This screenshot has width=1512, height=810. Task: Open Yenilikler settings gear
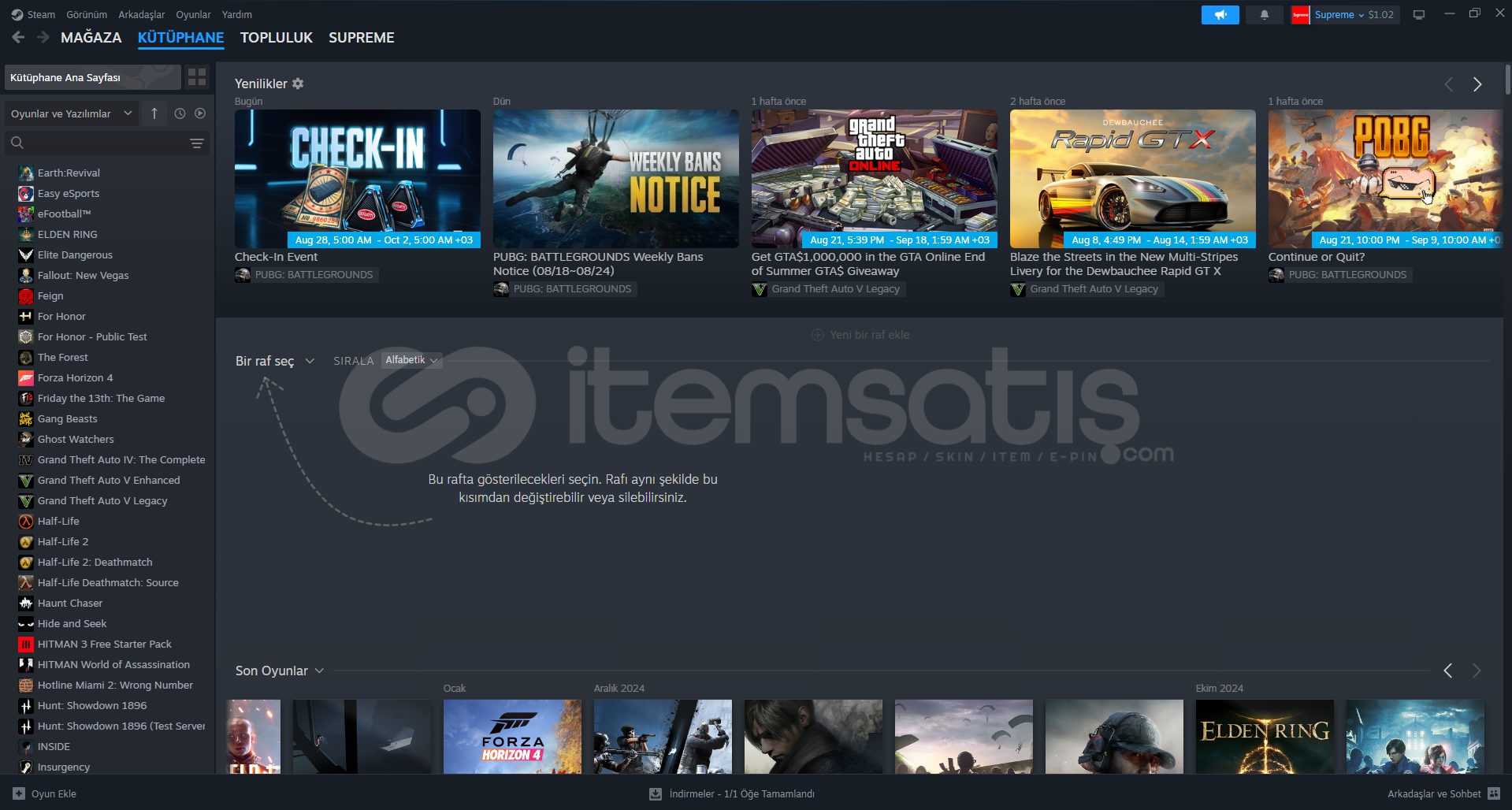pyautogui.click(x=298, y=84)
